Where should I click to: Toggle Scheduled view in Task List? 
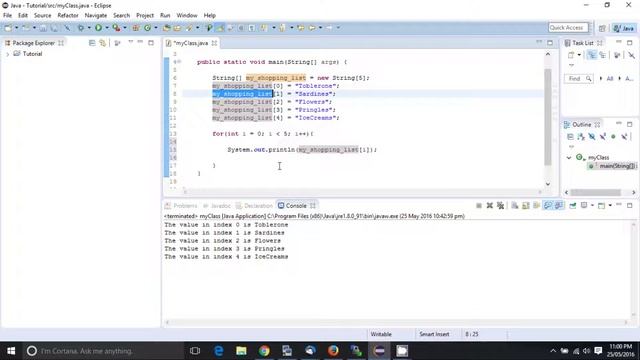tap(602, 55)
